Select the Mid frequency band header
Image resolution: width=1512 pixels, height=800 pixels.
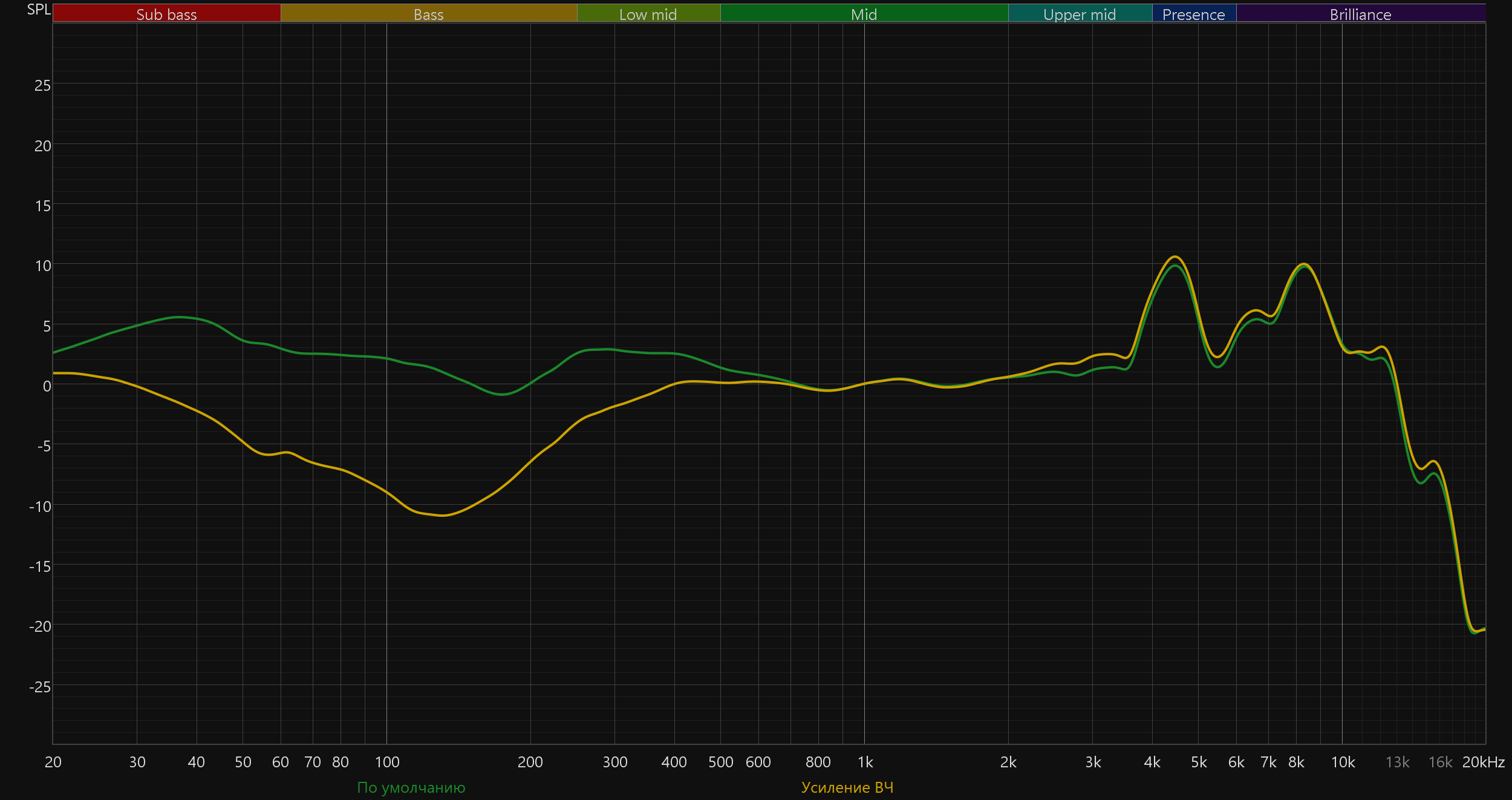(864, 14)
